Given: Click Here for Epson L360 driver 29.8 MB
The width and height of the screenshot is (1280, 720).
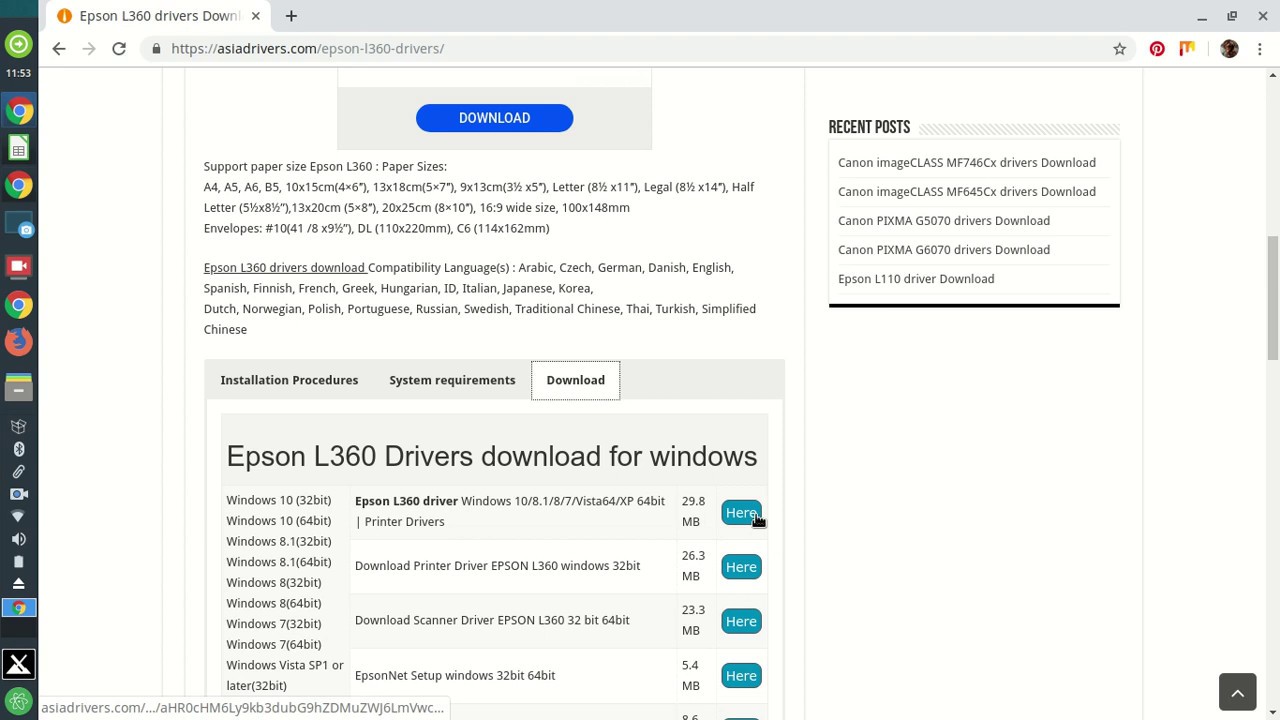Looking at the screenshot, I should click(x=741, y=512).
